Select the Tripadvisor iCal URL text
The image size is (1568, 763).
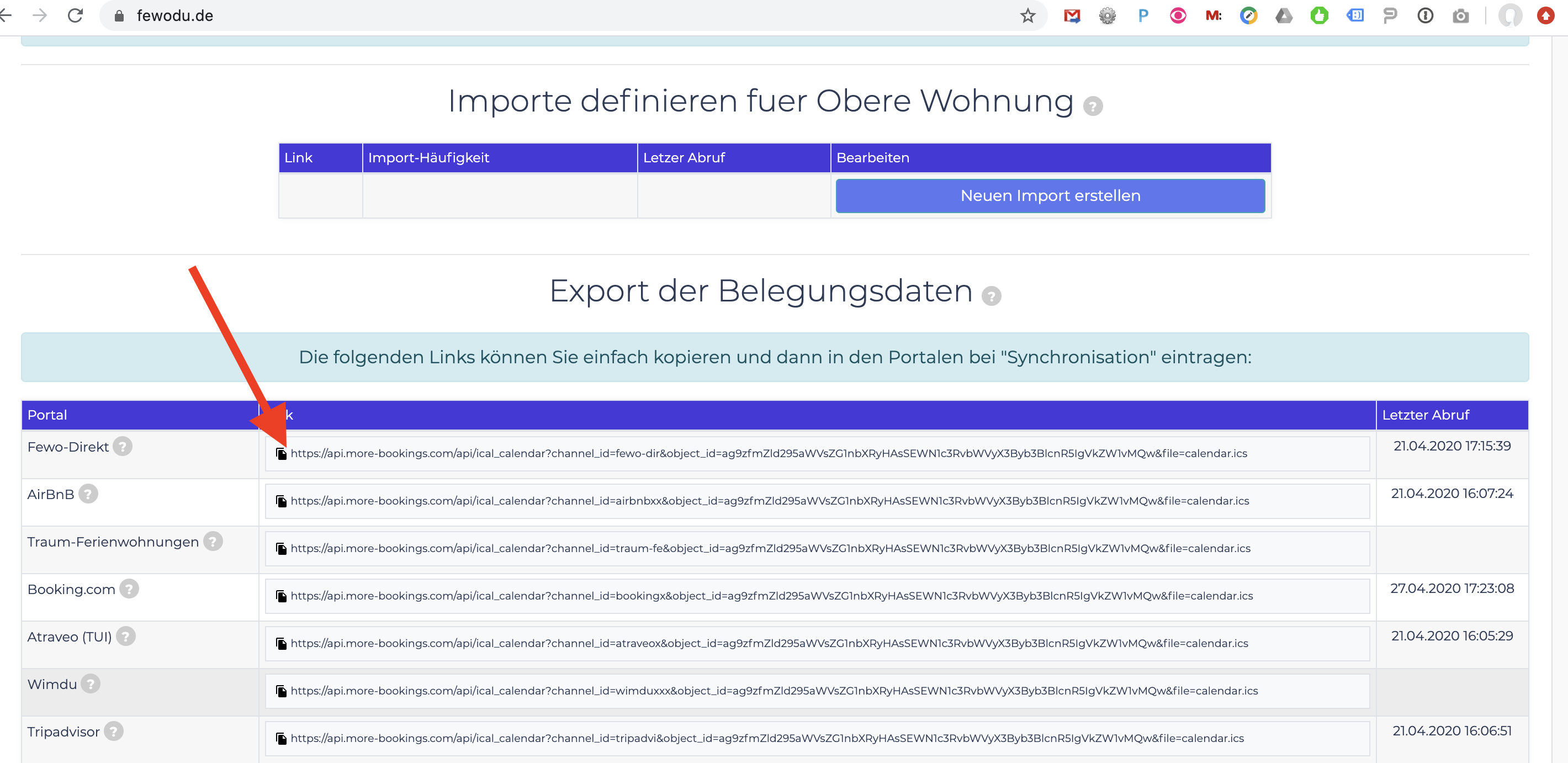pos(767,738)
